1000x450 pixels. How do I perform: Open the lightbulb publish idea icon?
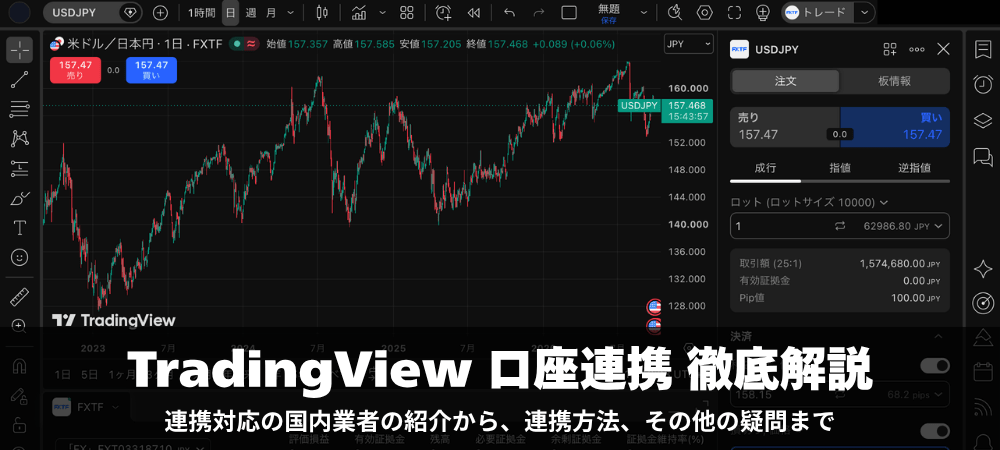[x=762, y=12]
